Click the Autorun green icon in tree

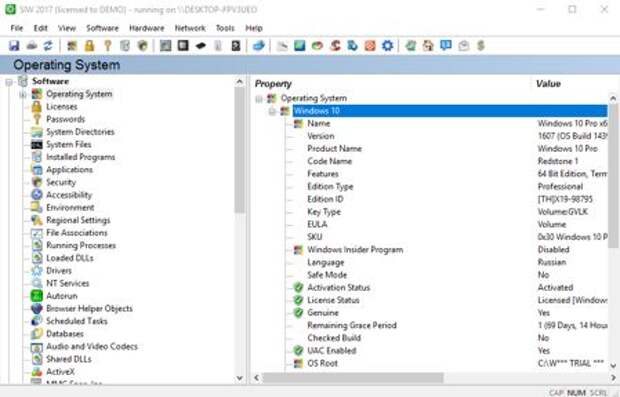click(x=37, y=296)
